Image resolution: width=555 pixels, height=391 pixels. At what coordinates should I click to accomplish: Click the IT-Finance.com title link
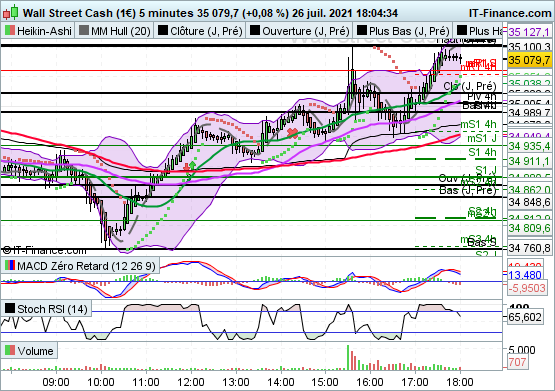[510, 13]
